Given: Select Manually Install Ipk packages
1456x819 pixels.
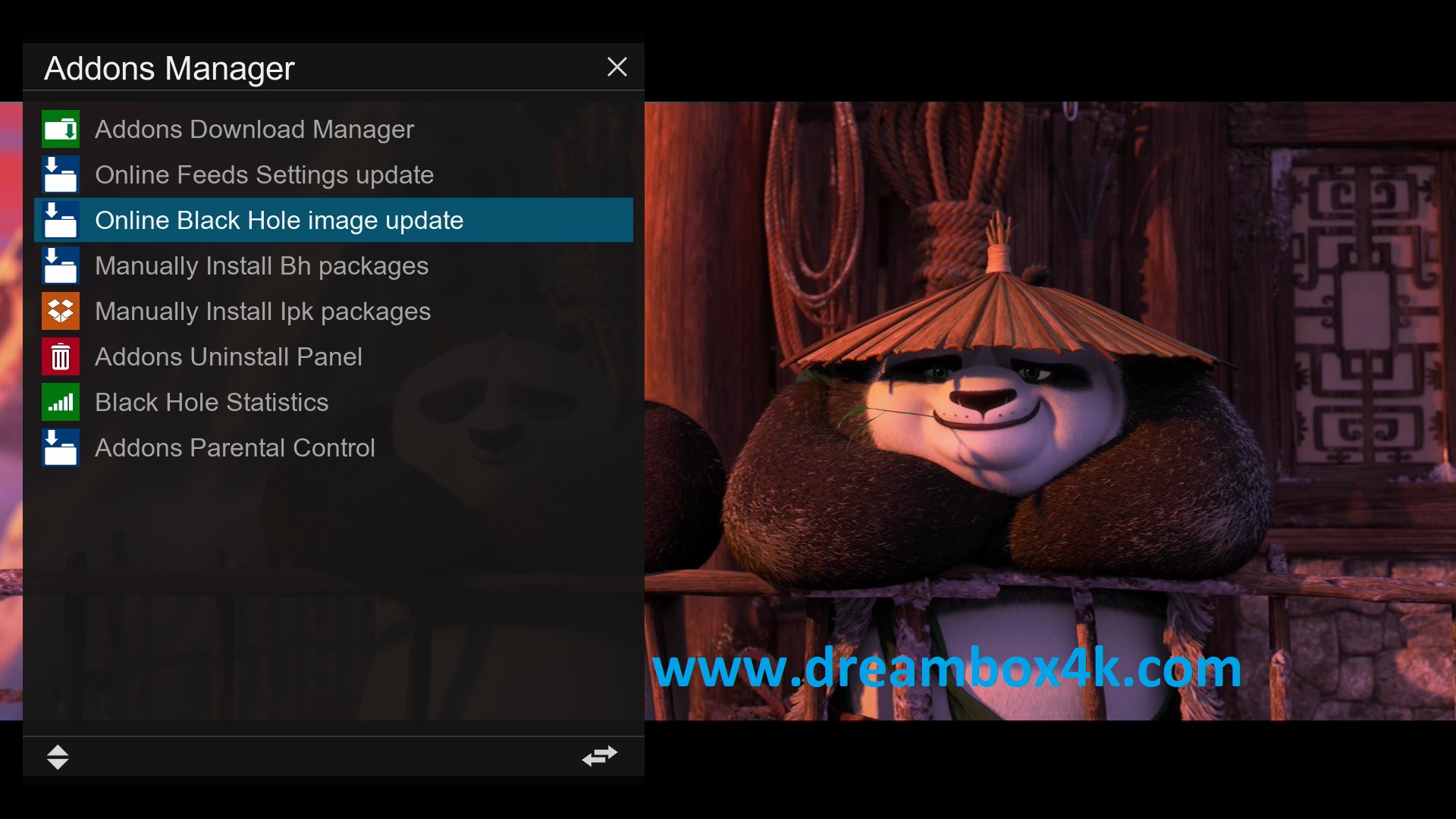Looking at the screenshot, I should 334,311.
